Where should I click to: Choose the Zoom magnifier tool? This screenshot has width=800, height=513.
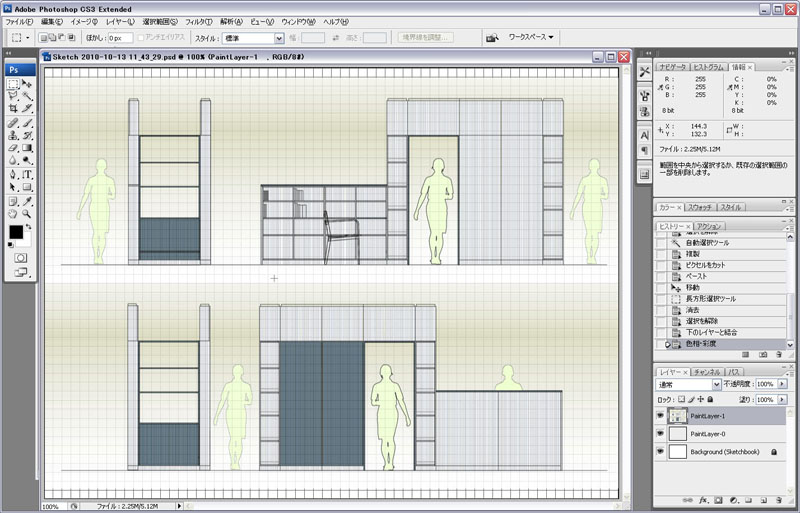coord(27,213)
